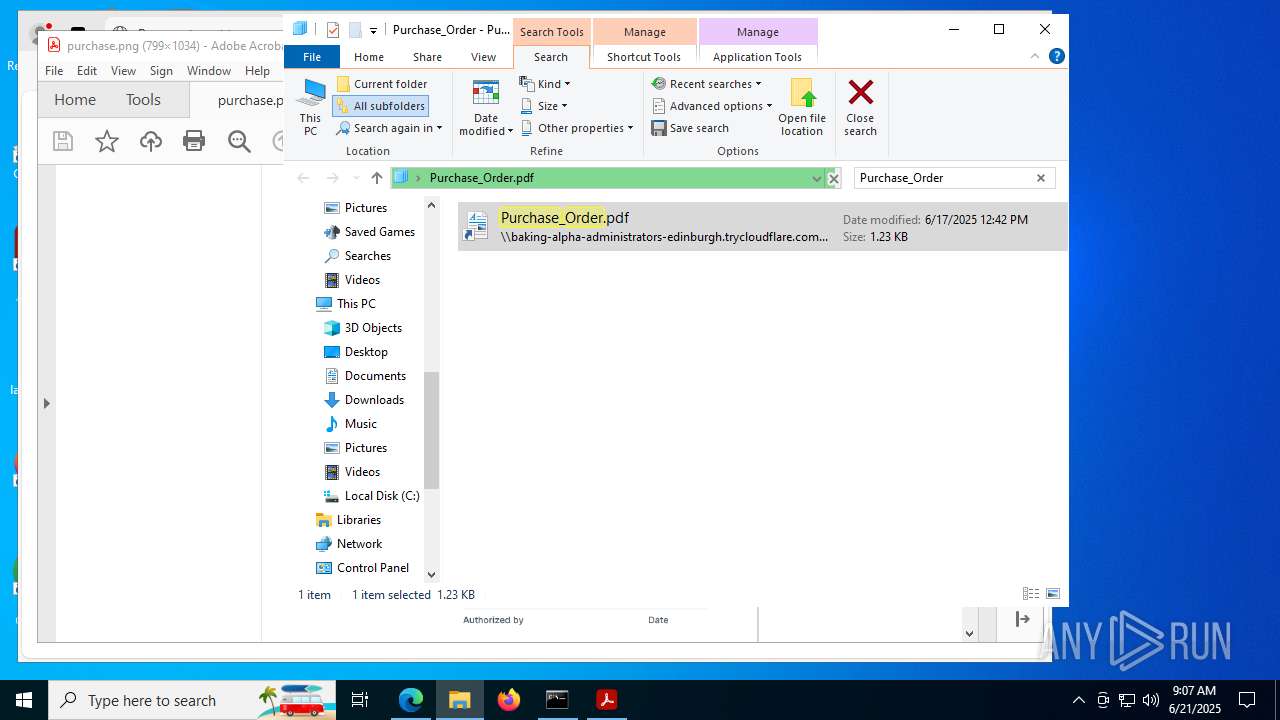Expand Acrobat left pane arrow
The width and height of the screenshot is (1280, 720).
click(46, 404)
